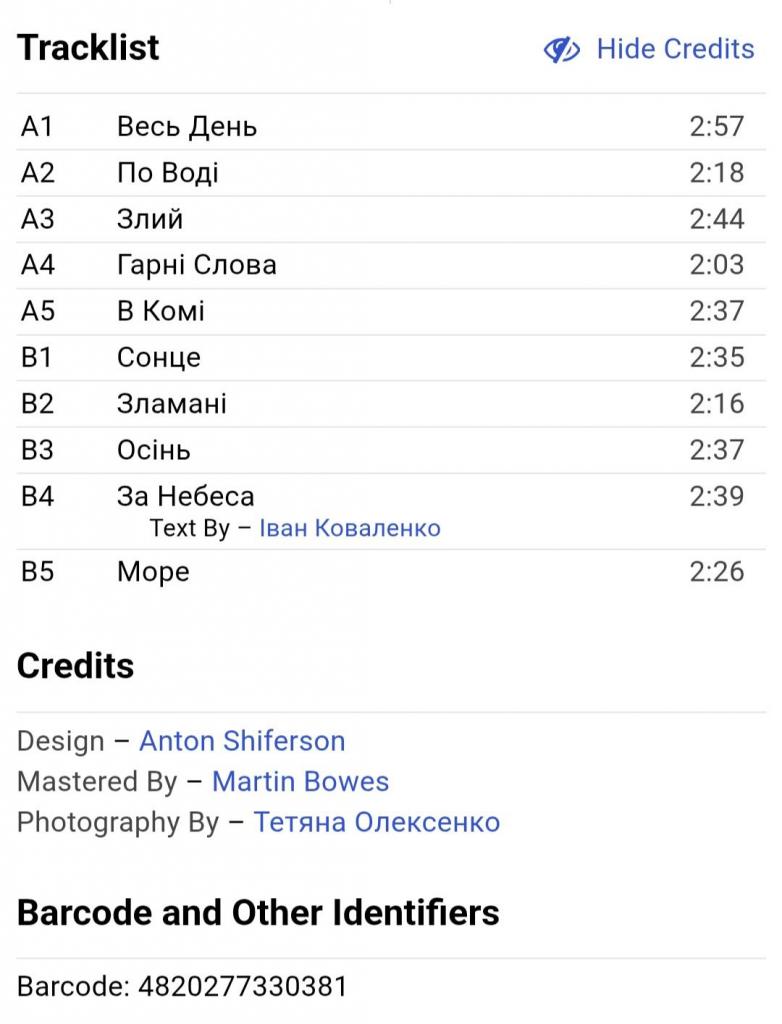Open Тетяна Олексенко's photography credit link
Image resolution: width=782 pixels, height=1024 pixels.
click(376, 822)
